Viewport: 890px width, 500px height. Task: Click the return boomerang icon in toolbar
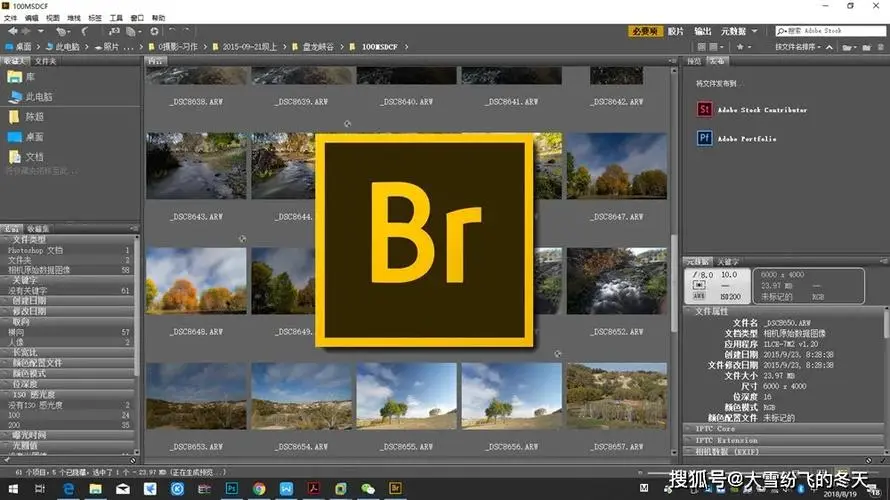[85, 31]
